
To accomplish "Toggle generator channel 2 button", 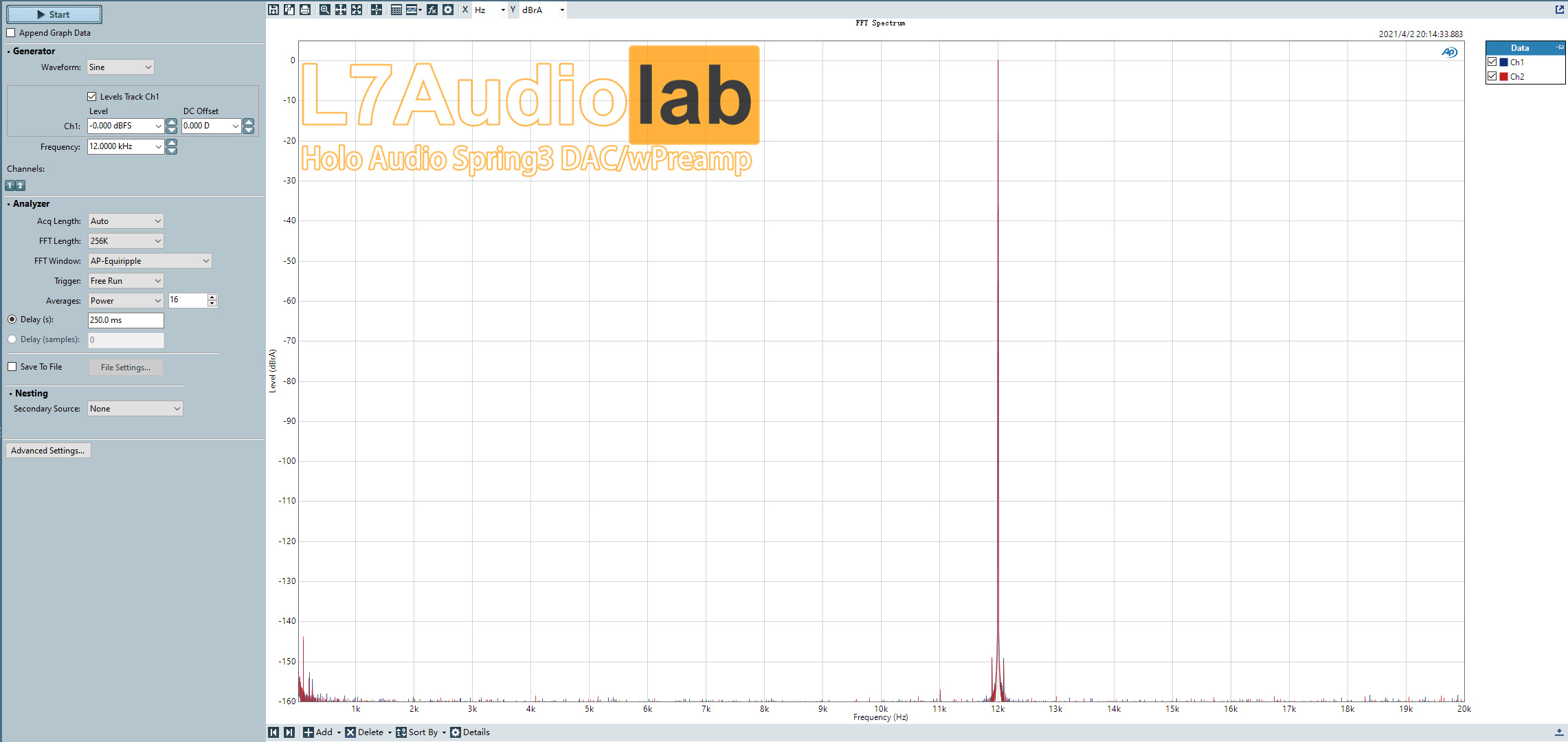I will (20, 185).
